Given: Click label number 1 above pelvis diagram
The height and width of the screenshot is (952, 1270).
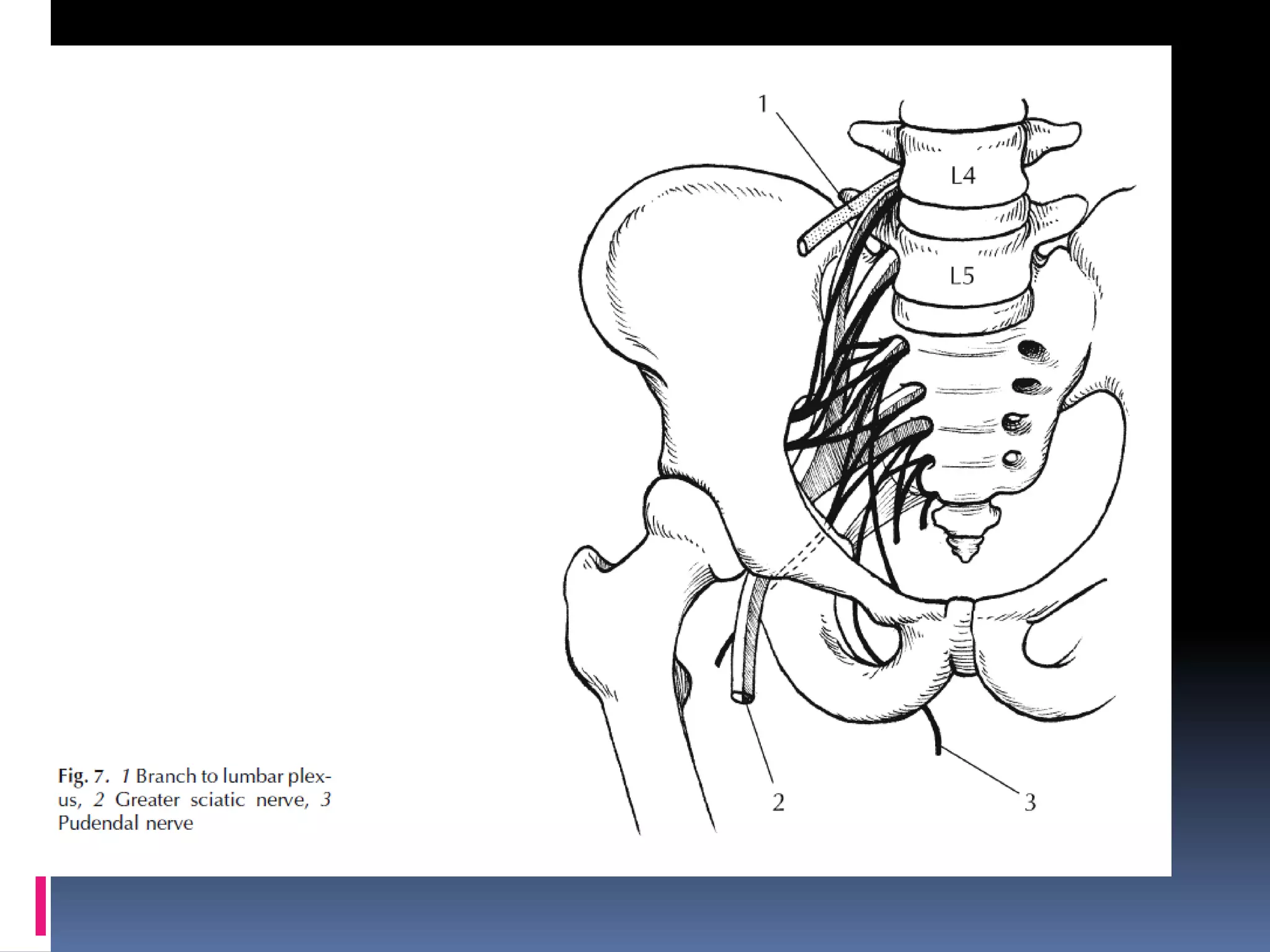Looking at the screenshot, I should point(763,104).
